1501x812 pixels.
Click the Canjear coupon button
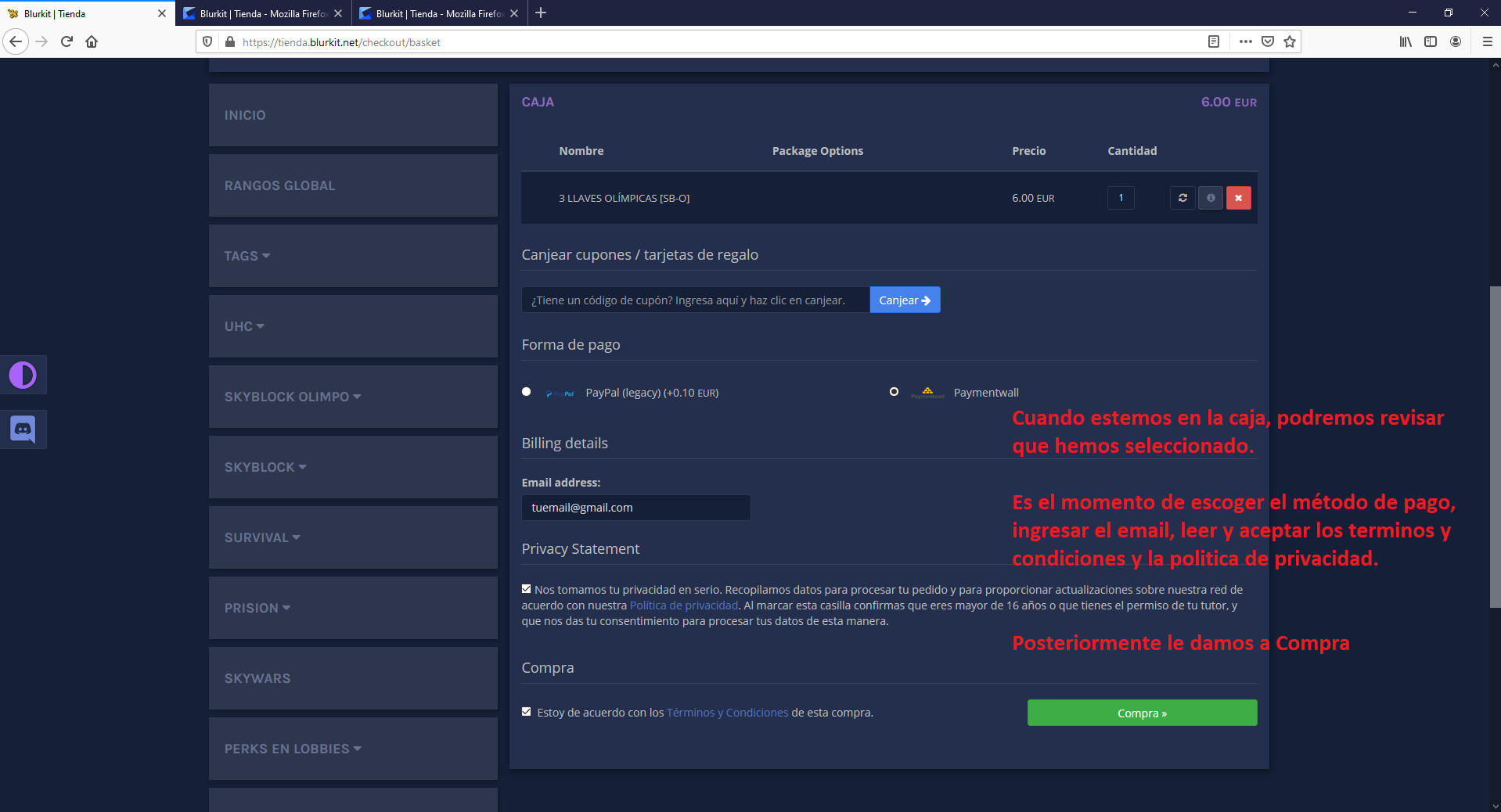coord(905,300)
